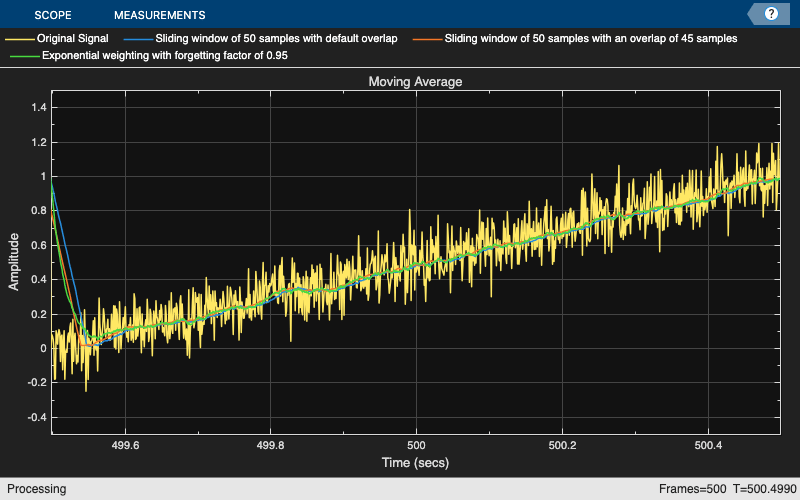Click the Amplitude y-axis label

[14, 261]
